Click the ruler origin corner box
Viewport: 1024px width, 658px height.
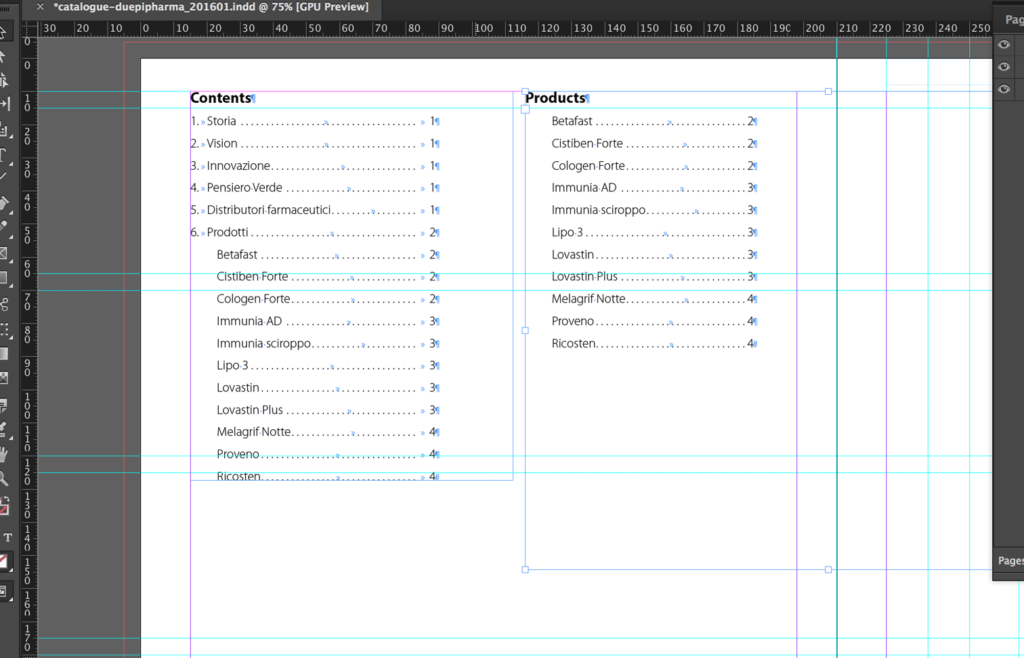pos(29,29)
